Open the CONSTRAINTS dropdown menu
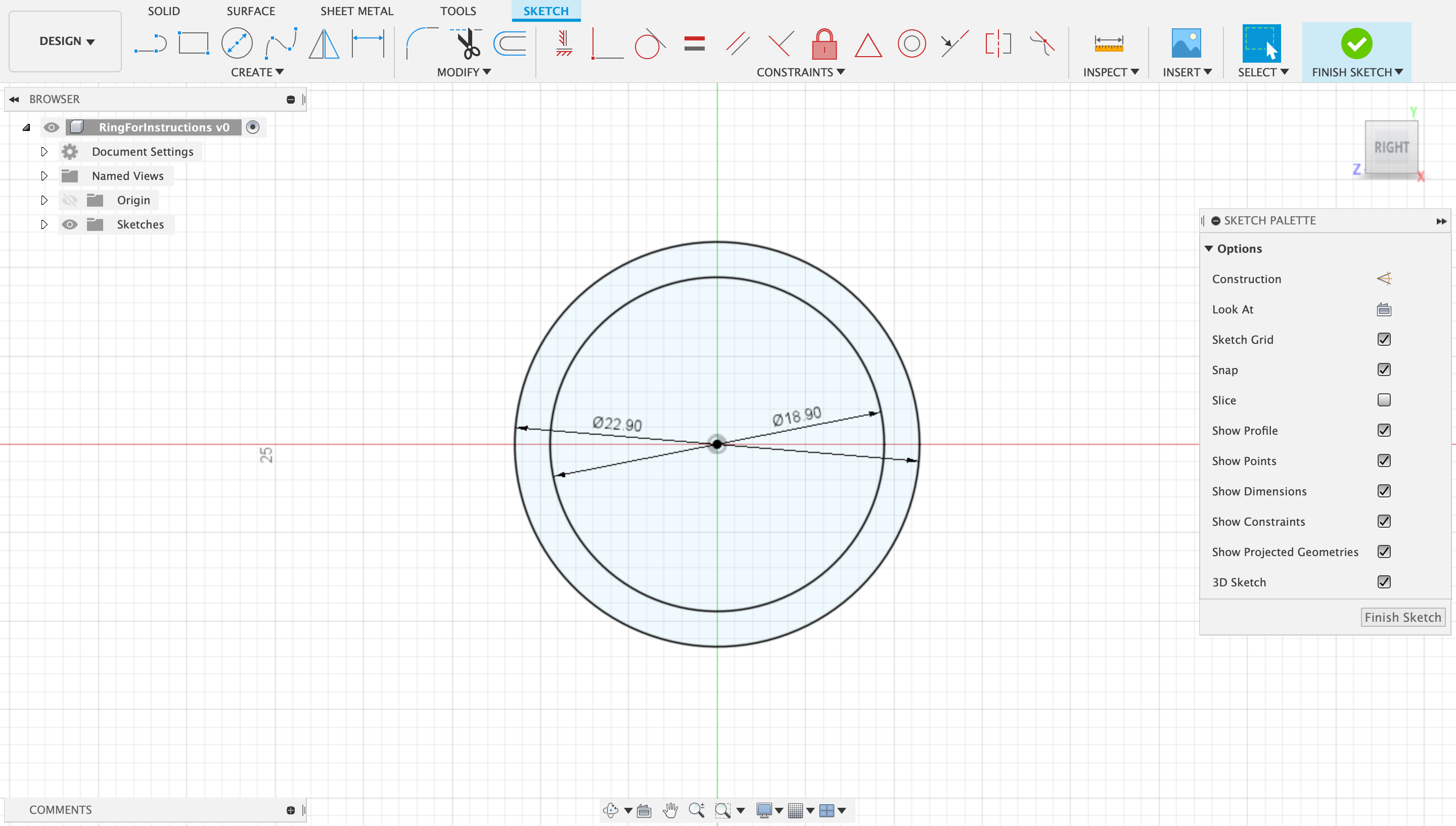This screenshot has width=1456, height=826. 800,72
